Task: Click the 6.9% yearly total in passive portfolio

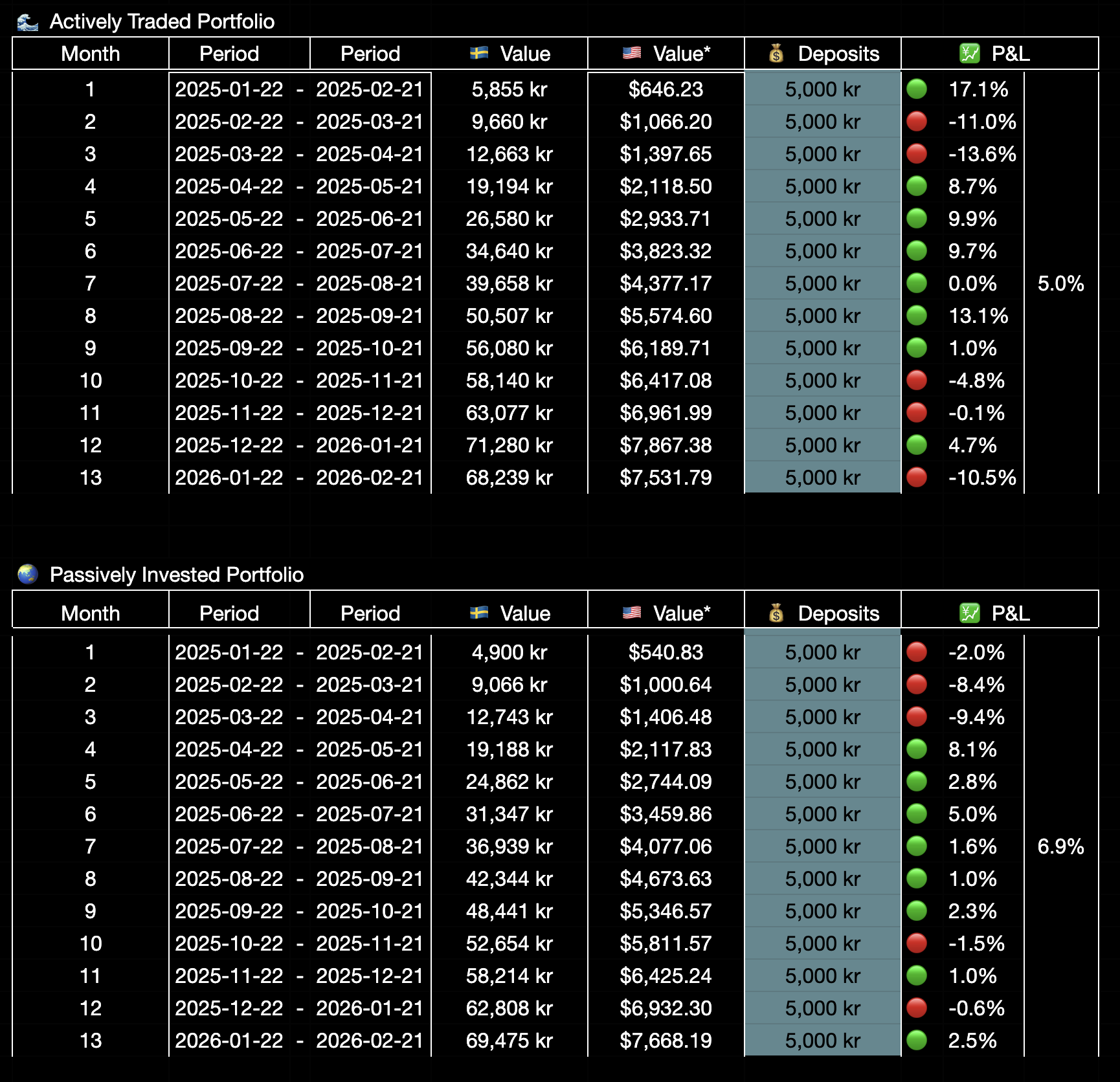Action: point(1062,846)
